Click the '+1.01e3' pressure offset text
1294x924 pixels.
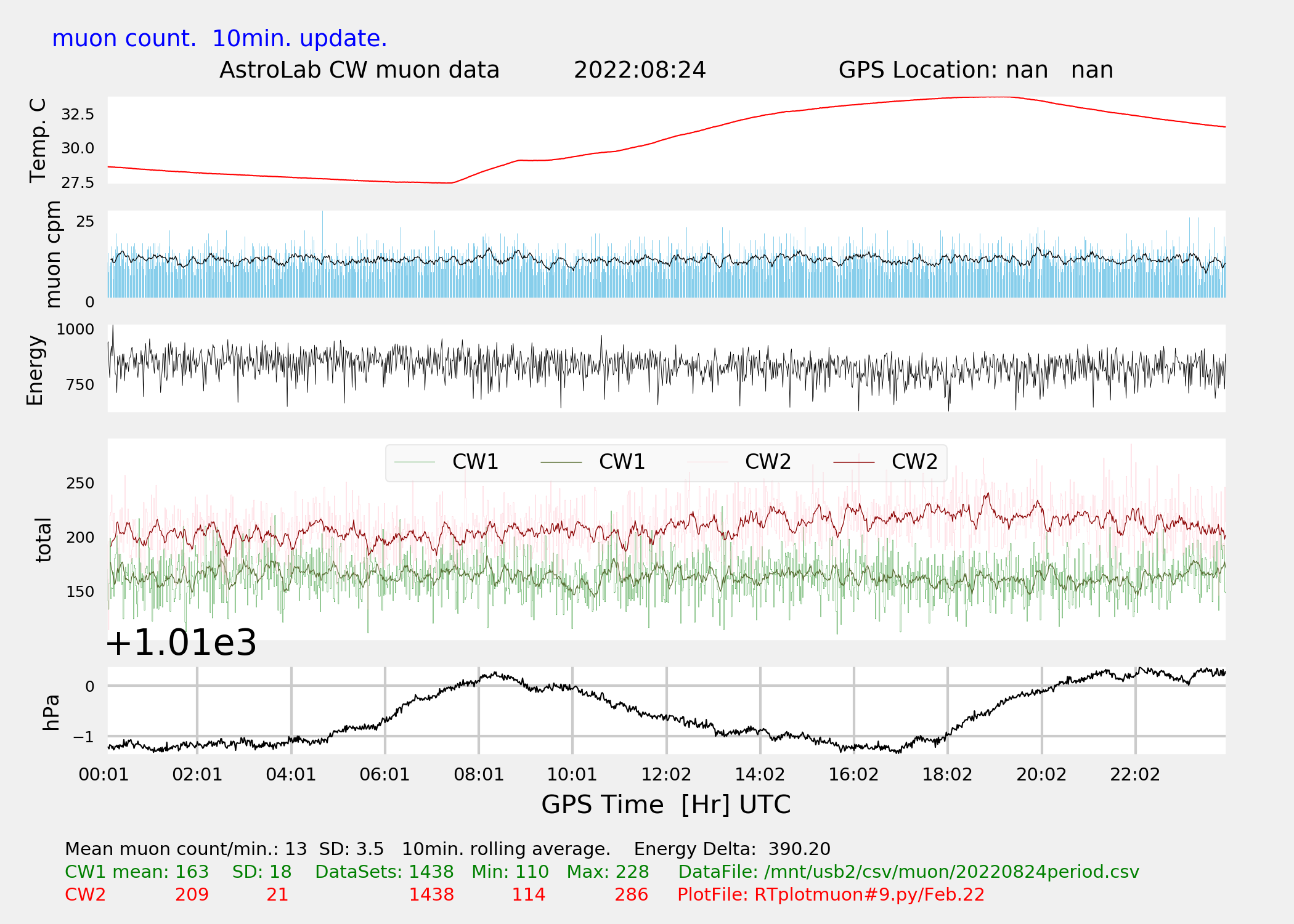(181, 643)
